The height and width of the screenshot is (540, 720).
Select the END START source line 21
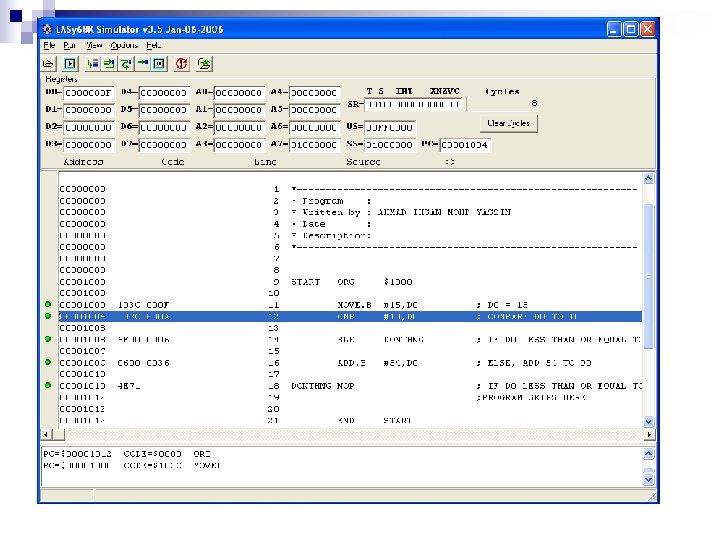(x=350, y=421)
